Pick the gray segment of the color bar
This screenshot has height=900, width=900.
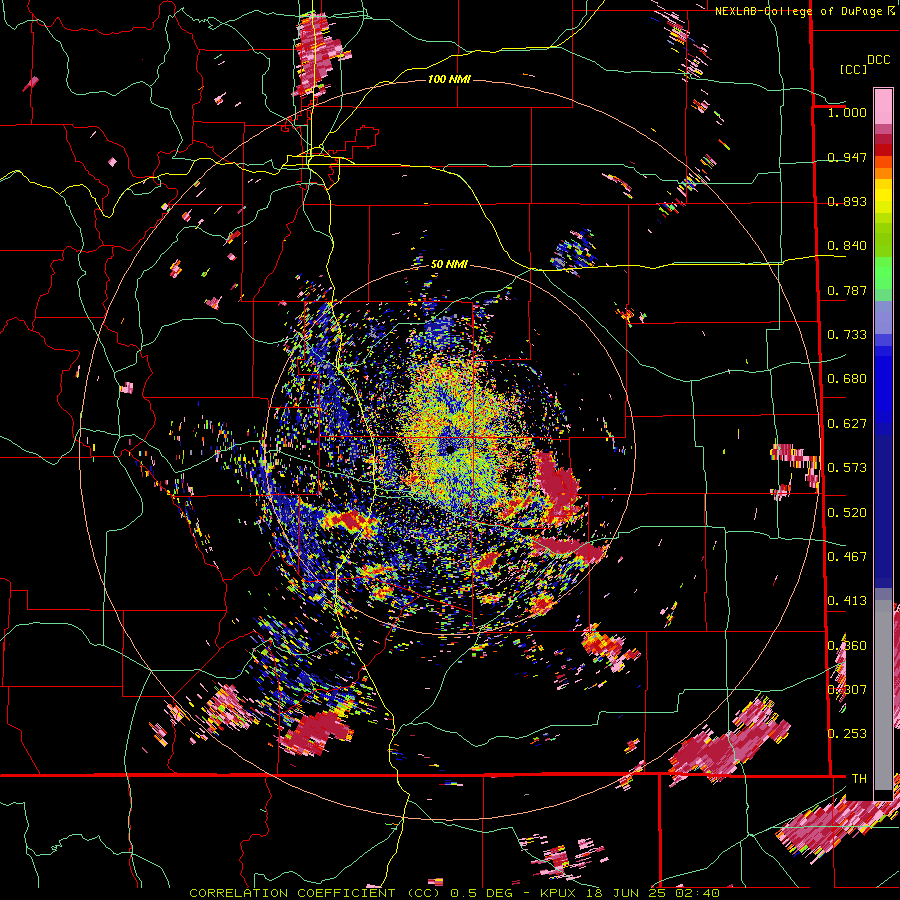883,695
